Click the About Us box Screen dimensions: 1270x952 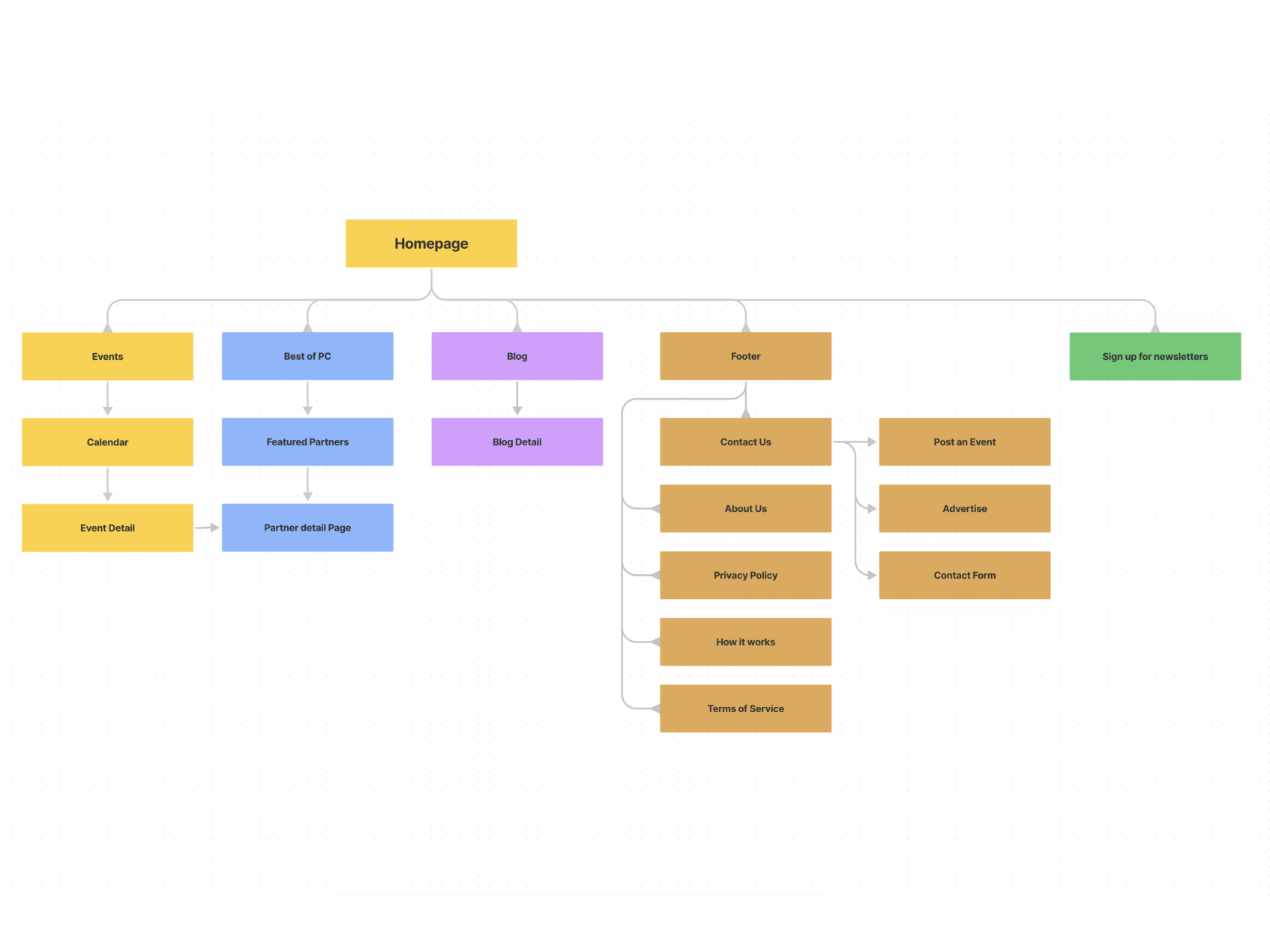click(746, 508)
